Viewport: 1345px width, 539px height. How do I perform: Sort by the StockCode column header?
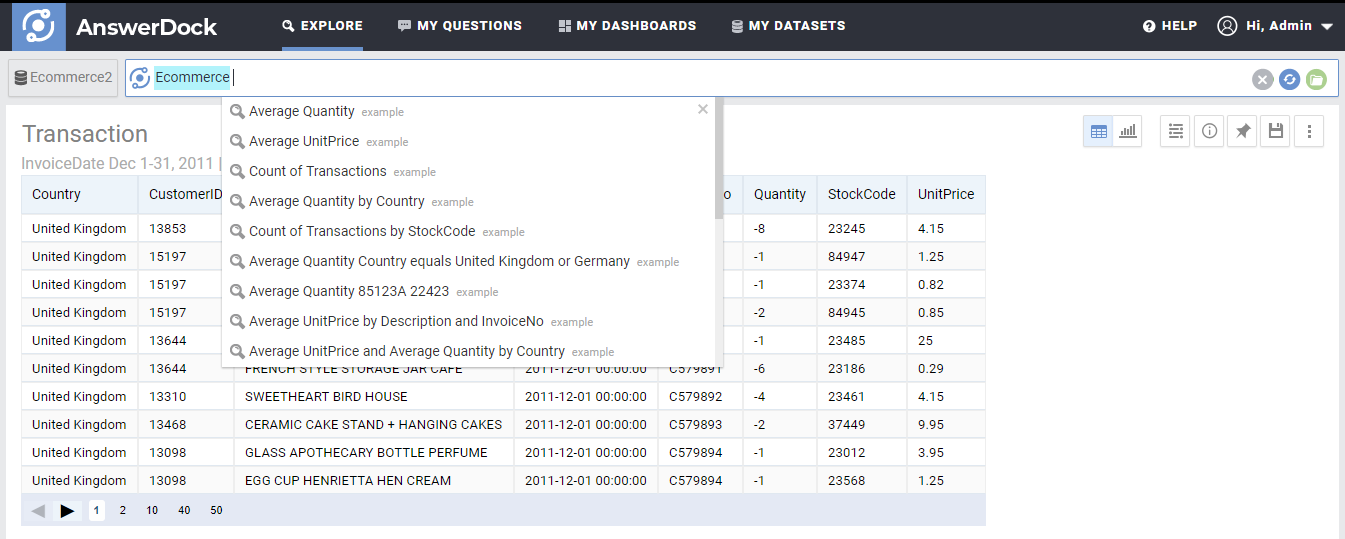862,195
